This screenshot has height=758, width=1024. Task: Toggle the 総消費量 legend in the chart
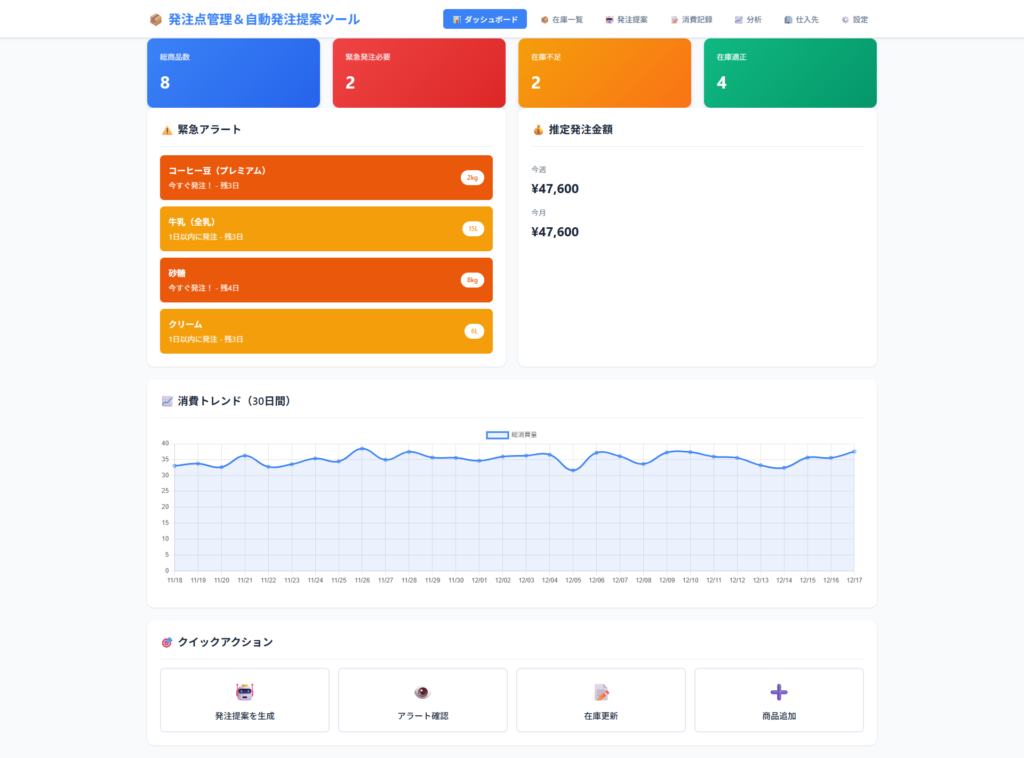click(512, 435)
